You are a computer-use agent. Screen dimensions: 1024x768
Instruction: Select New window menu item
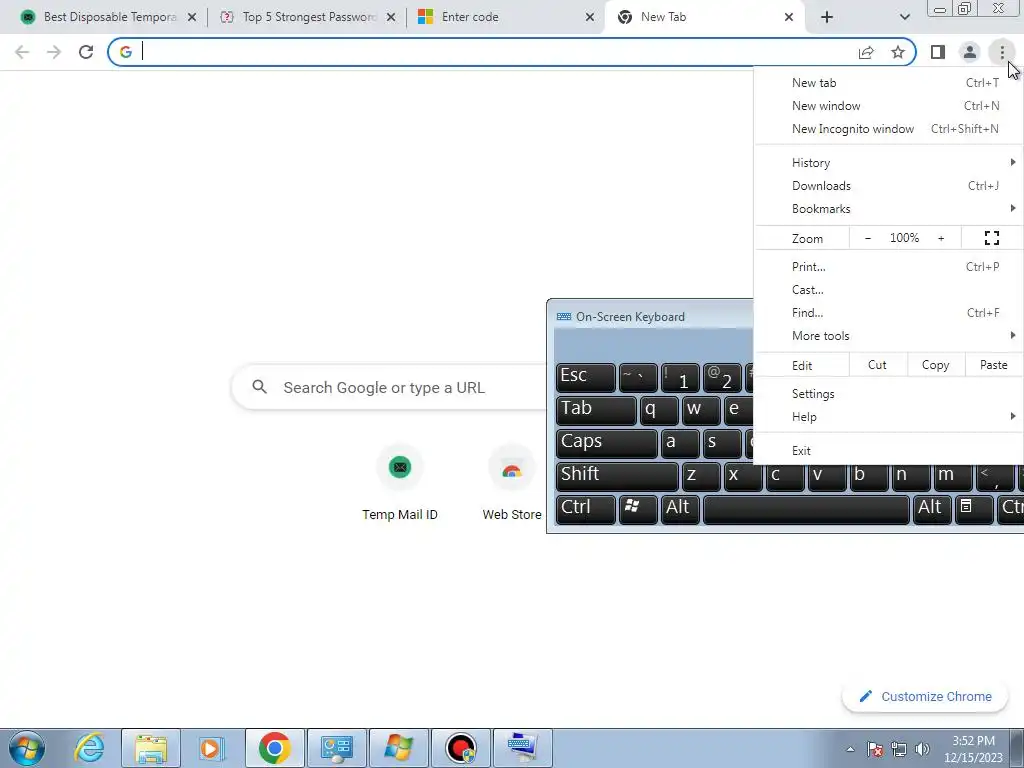pyautogui.click(x=889, y=106)
